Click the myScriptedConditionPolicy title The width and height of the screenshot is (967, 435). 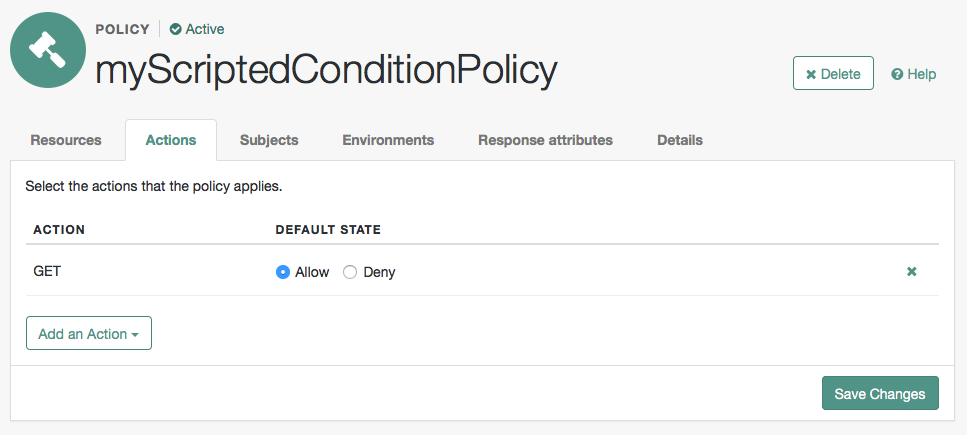pyautogui.click(x=326, y=69)
